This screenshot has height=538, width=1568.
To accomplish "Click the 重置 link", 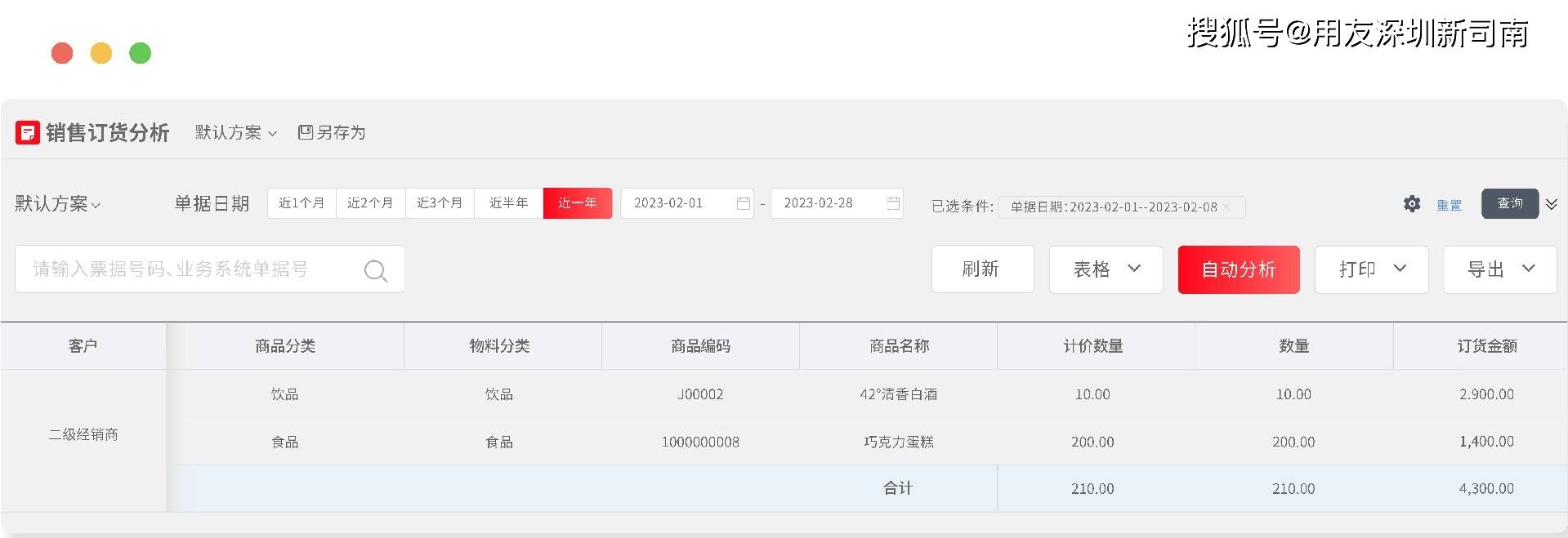I will tap(1449, 206).
